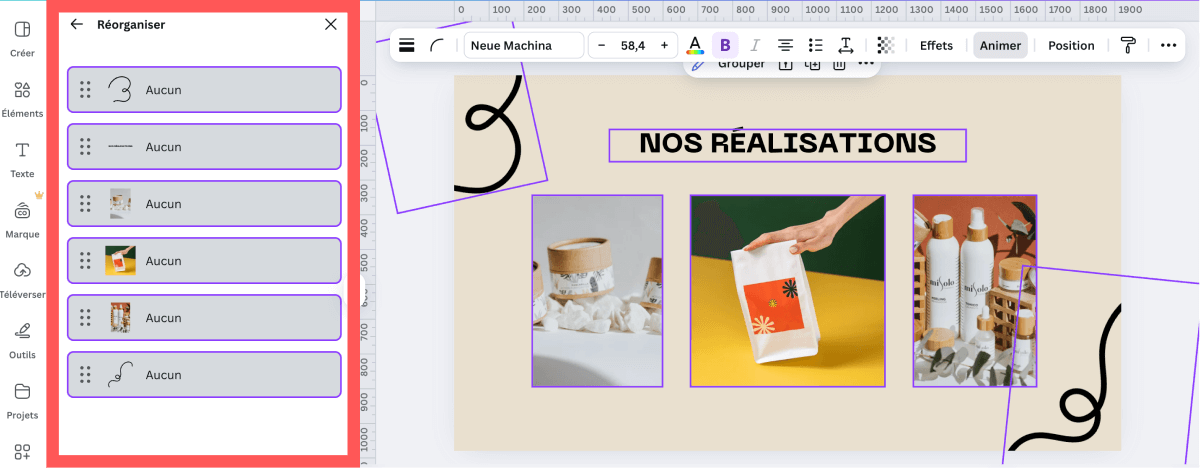
Task: Select the Aucun row with the bottles photo
Action: point(204,318)
